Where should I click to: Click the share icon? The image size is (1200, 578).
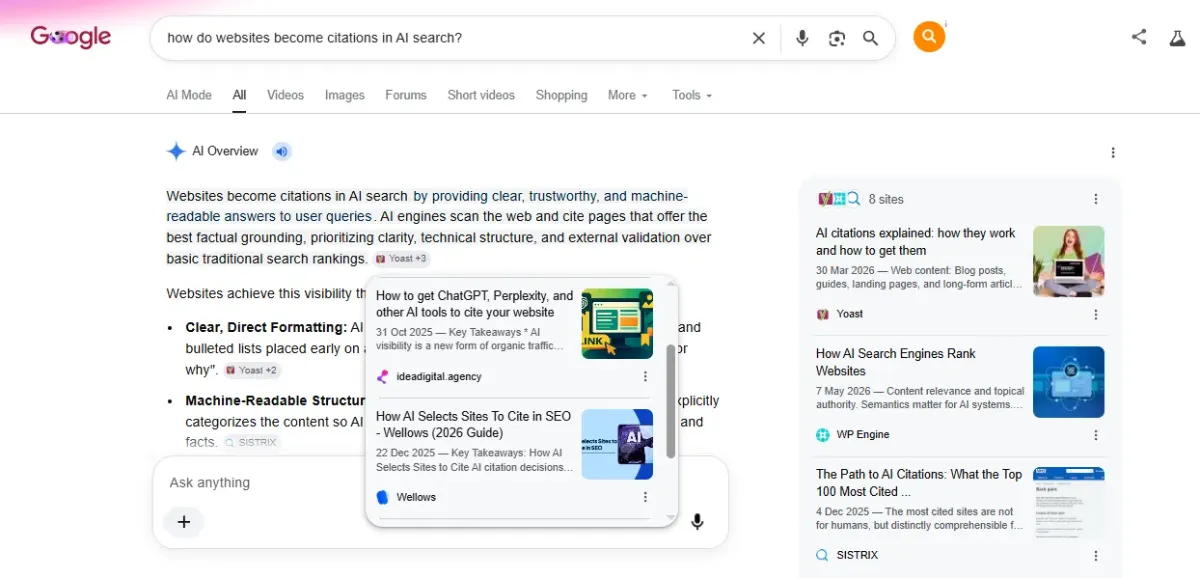click(x=1139, y=37)
